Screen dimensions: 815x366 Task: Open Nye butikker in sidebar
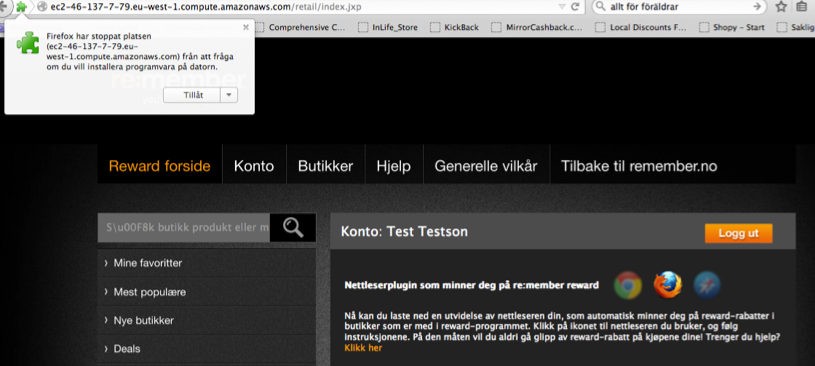click(206, 320)
